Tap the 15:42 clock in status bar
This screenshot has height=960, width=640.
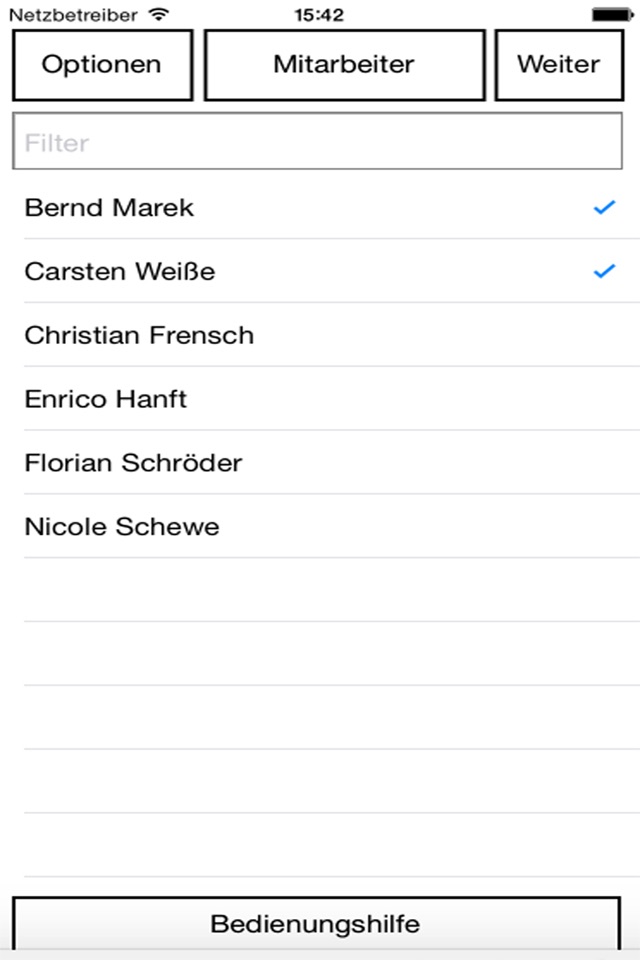[319, 15]
